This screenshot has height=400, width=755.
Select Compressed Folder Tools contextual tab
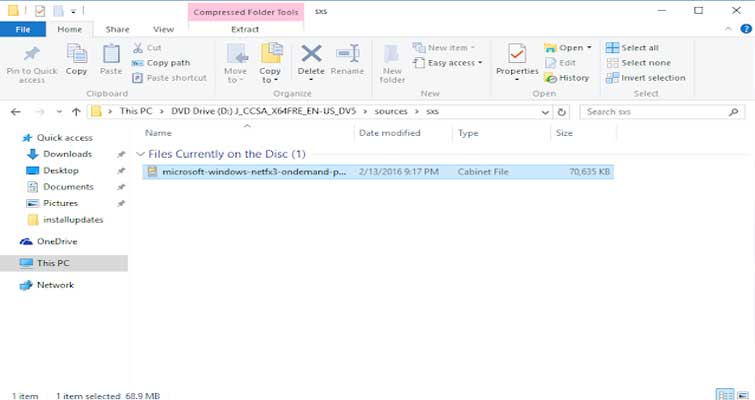point(246,12)
